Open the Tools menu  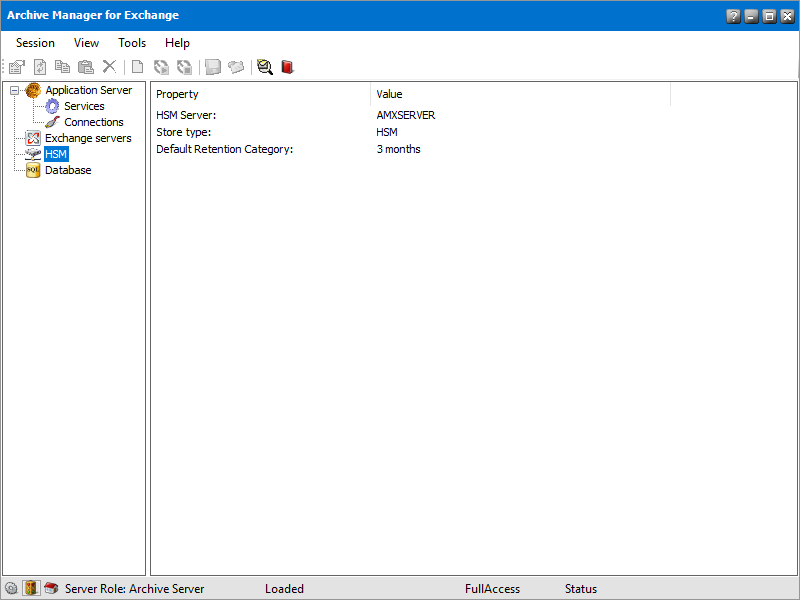click(132, 43)
